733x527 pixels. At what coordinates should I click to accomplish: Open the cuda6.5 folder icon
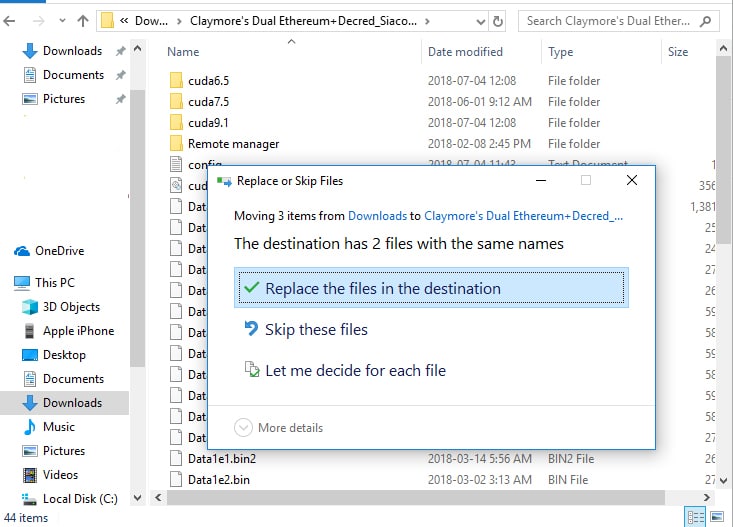click(x=176, y=80)
